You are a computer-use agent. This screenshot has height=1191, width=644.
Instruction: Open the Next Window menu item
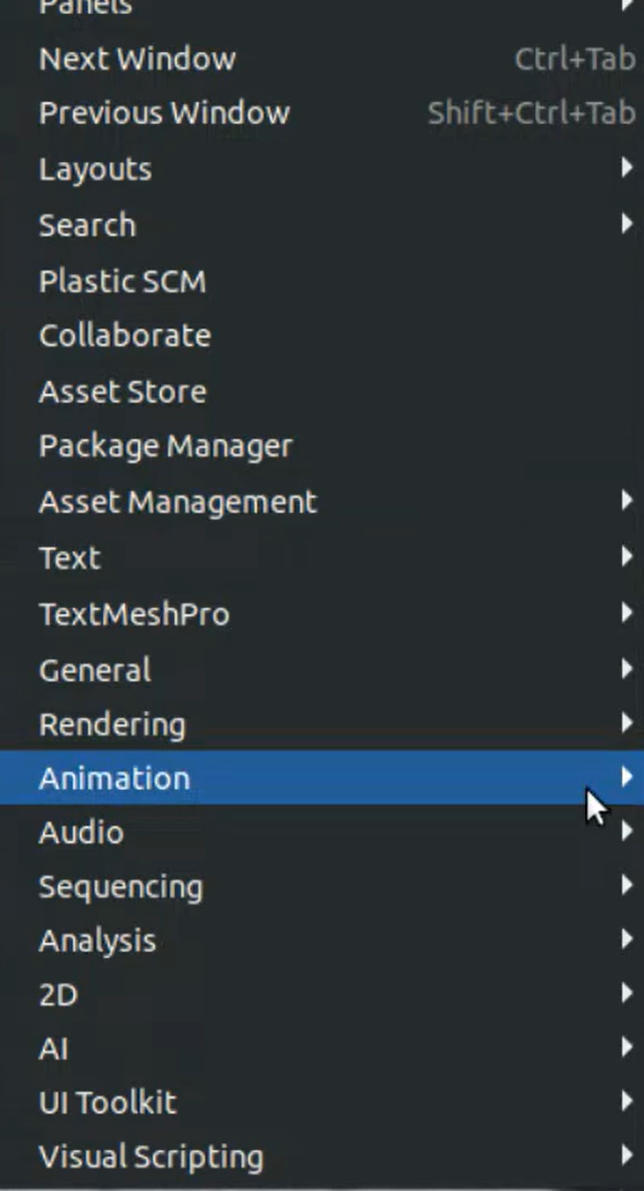pos(137,58)
